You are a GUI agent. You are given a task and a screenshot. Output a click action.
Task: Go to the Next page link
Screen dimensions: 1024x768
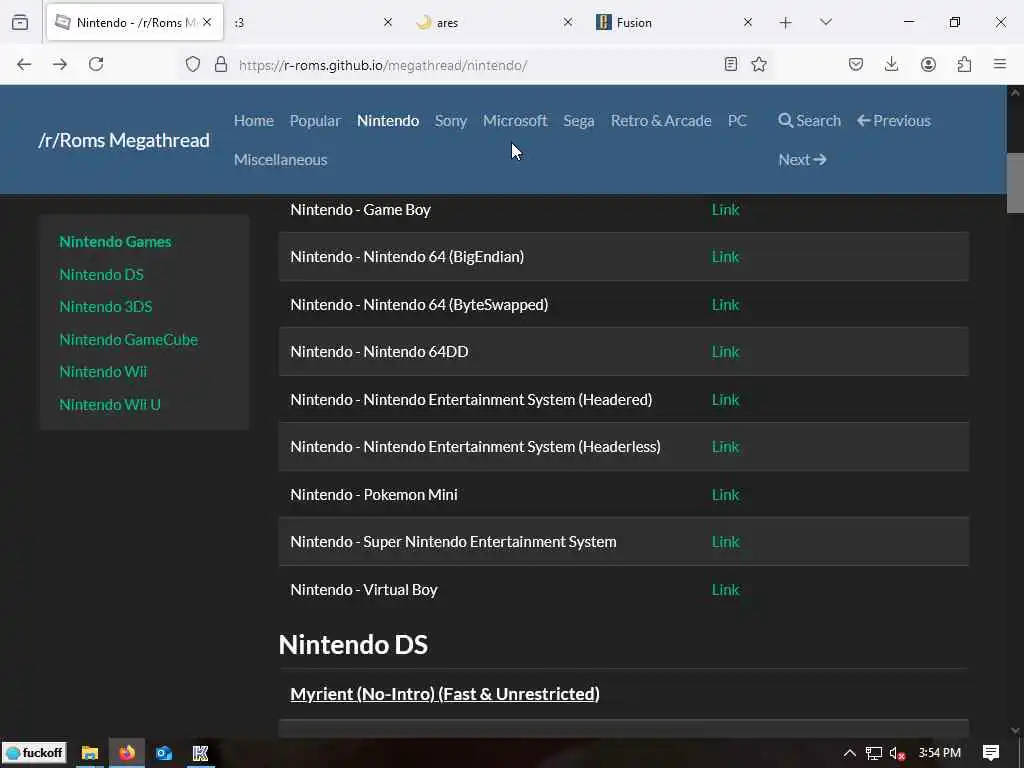(802, 159)
